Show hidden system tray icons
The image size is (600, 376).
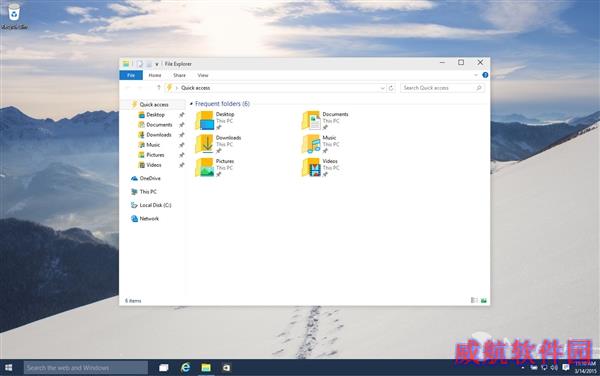pyautogui.click(x=523, y=368)
